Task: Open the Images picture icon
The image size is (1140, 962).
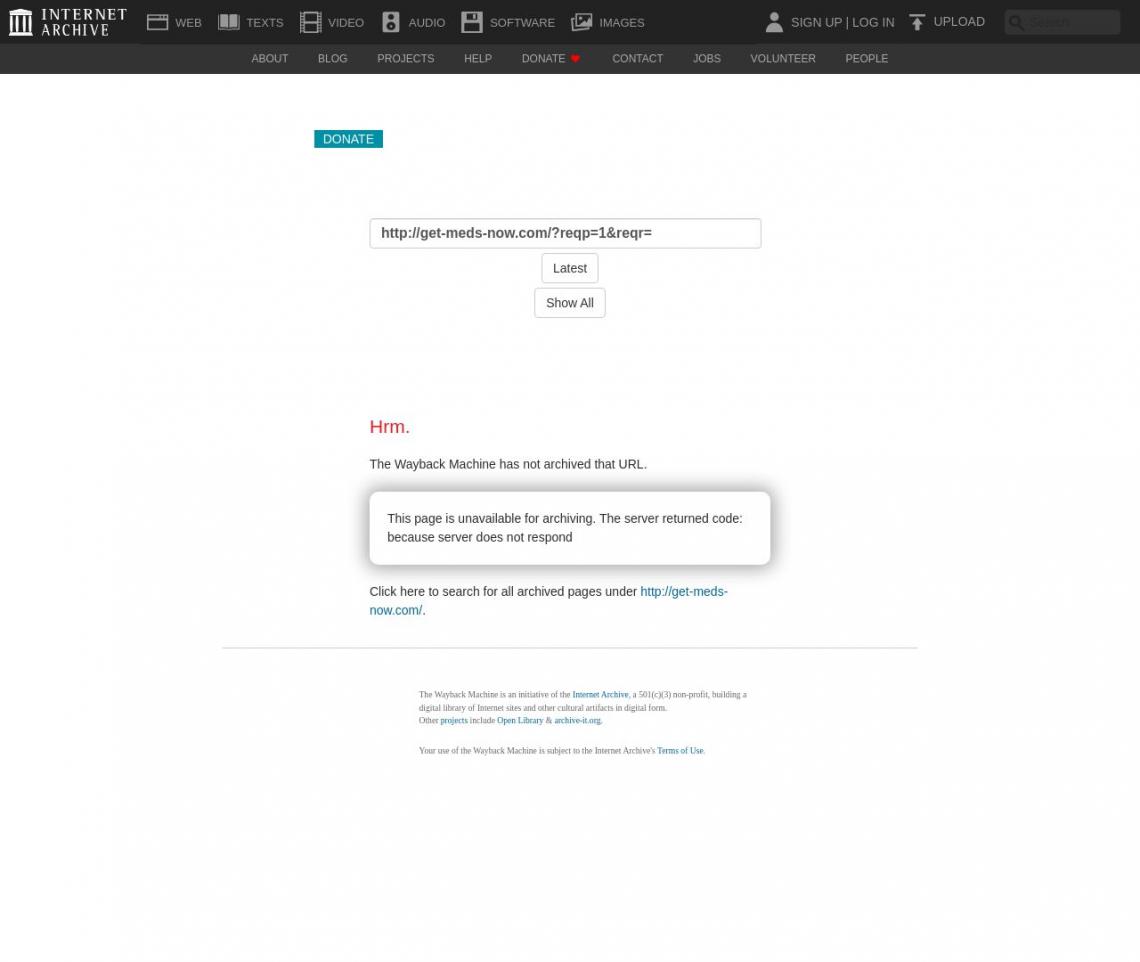Action: pyautogui.click(x=582, y=22)
